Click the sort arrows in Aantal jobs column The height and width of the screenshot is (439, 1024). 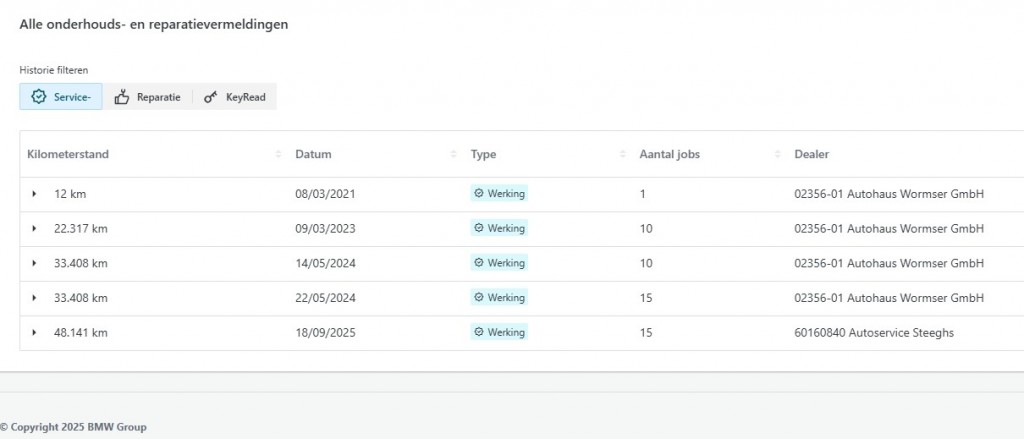pyautogui.click(x=777, y=154)
